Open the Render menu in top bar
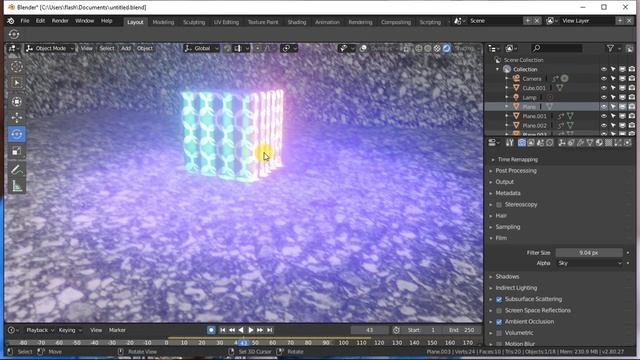This screenshot has width=640, height=360. pyautogui.click(x=60, y=21)
